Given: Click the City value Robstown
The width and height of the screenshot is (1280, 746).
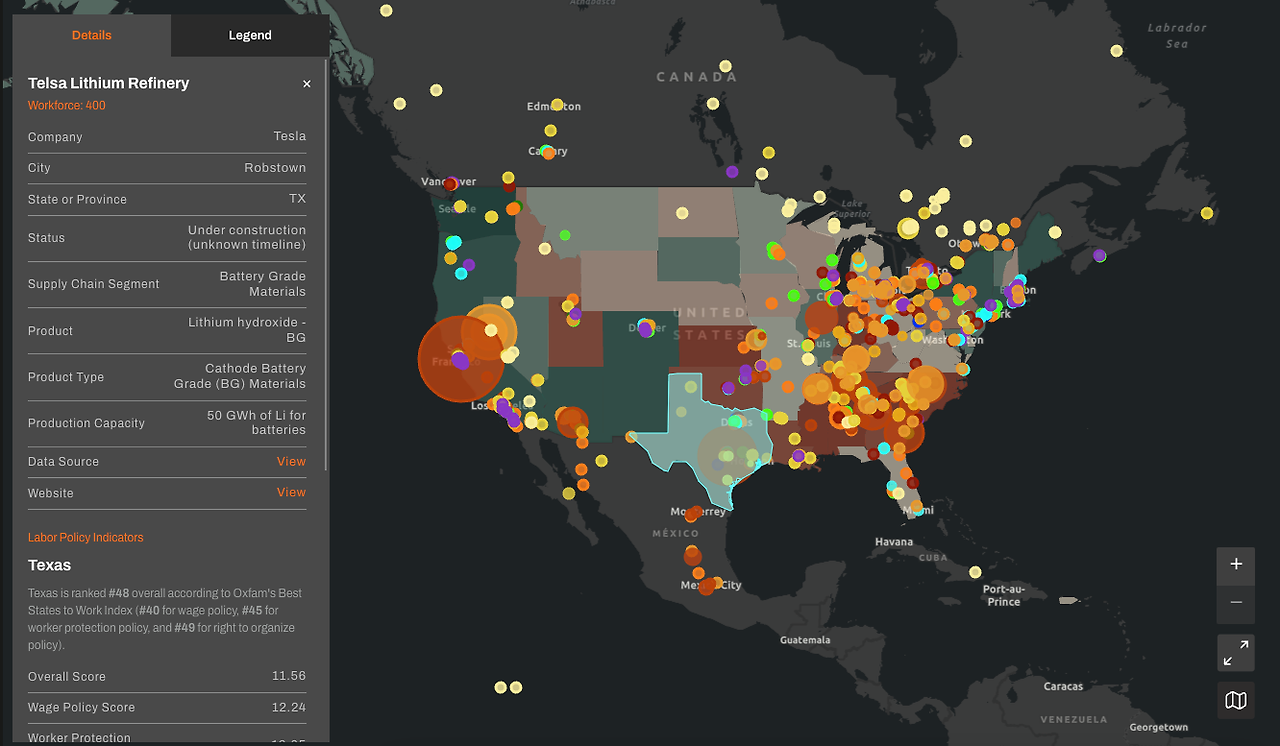Looking at the screenshot, I should (x=275, y=167).
